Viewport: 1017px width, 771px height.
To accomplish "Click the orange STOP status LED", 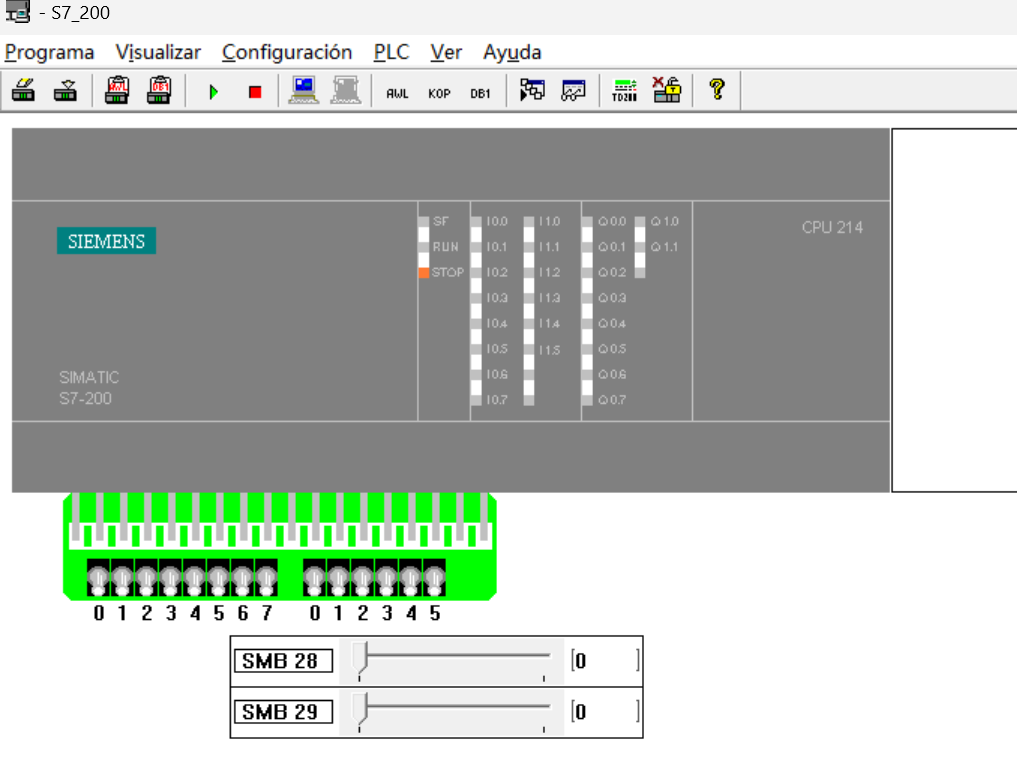I will pyautogui.click(x=424, y=272).
